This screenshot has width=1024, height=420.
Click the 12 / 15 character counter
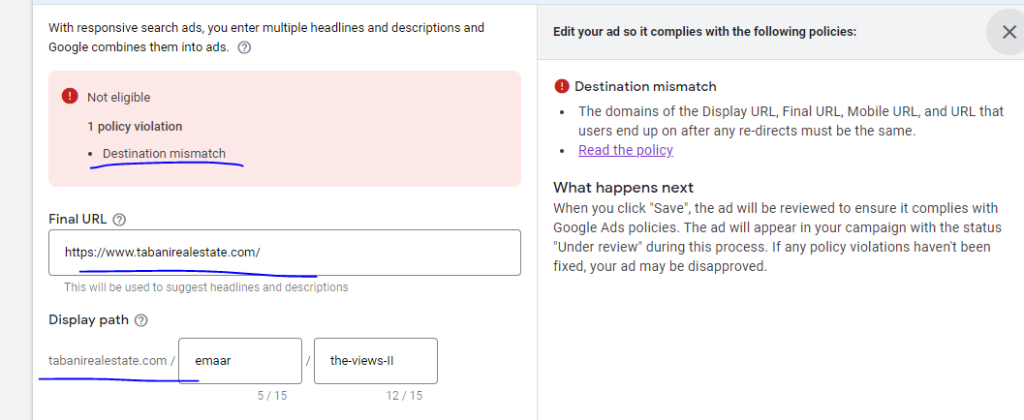click(404, 396)
